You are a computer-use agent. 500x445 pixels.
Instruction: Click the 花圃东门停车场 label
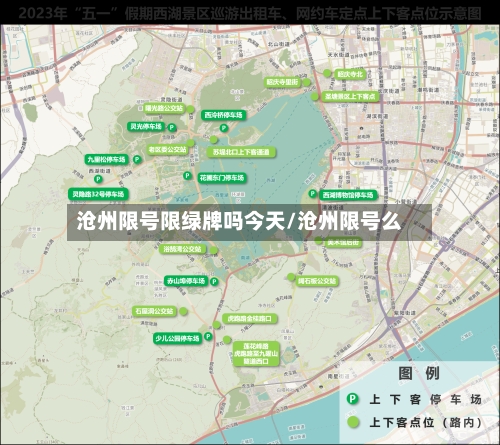point(222,178)
